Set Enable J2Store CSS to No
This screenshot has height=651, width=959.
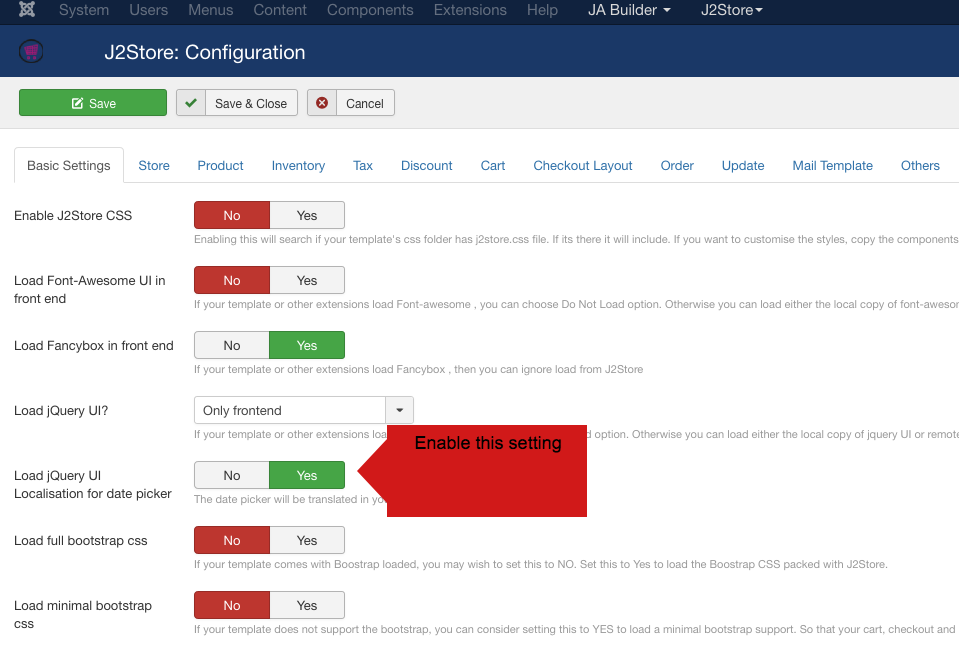click(232, 215)
